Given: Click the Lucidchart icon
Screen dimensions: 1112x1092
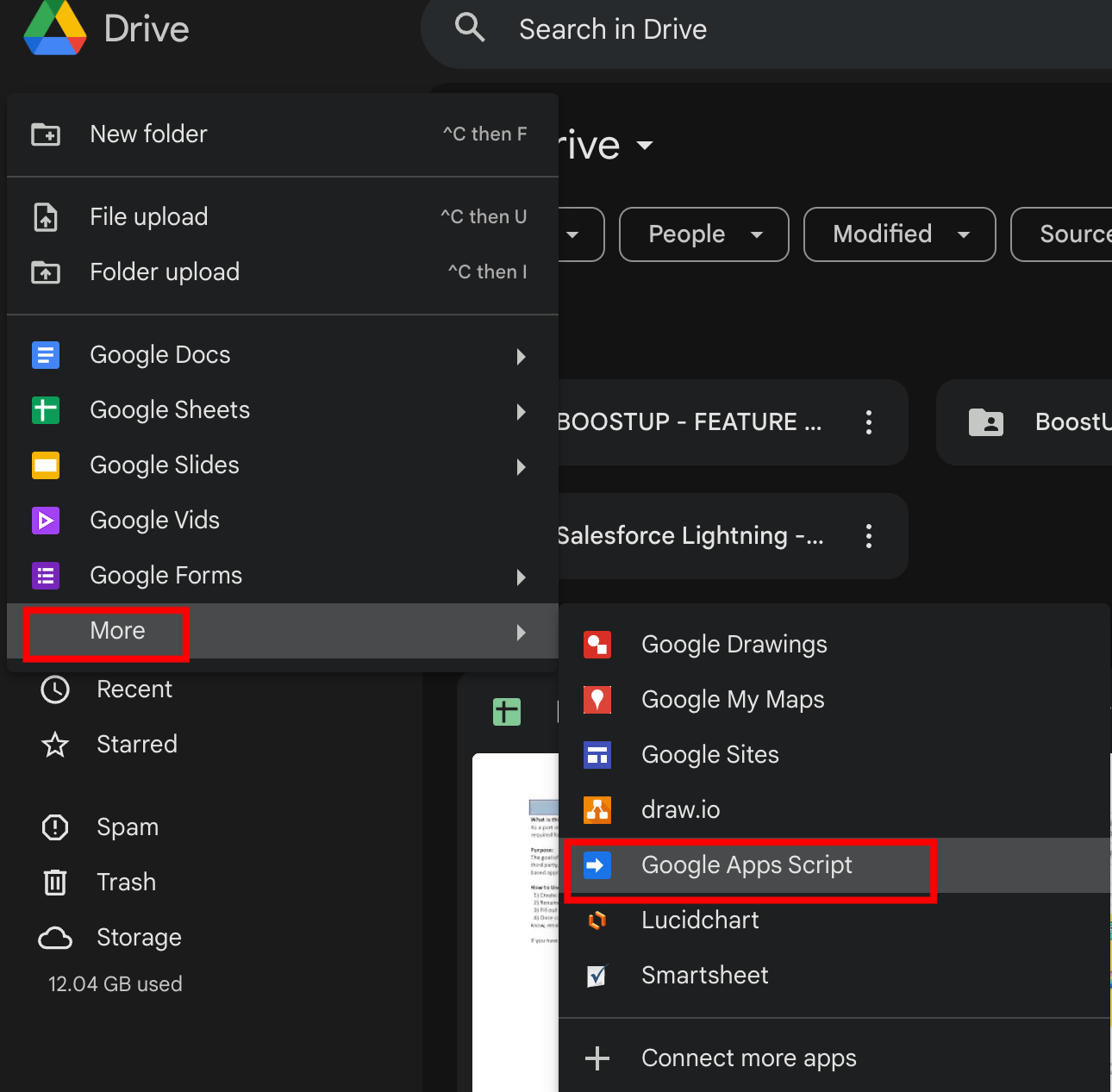Looking at the screenshot, I should (x=597, y=920).
